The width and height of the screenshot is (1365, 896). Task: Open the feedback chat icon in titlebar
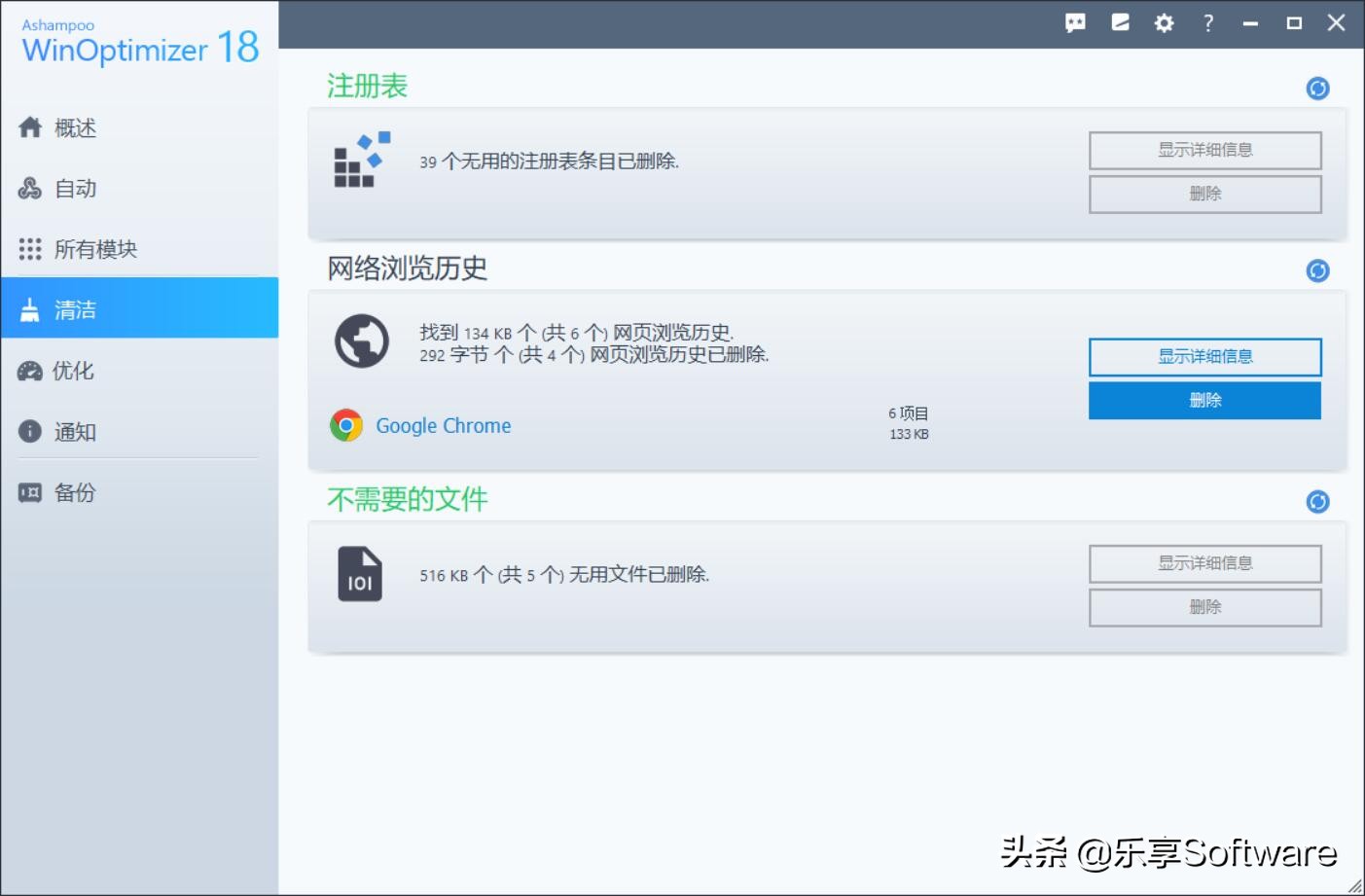point(1074,22)
